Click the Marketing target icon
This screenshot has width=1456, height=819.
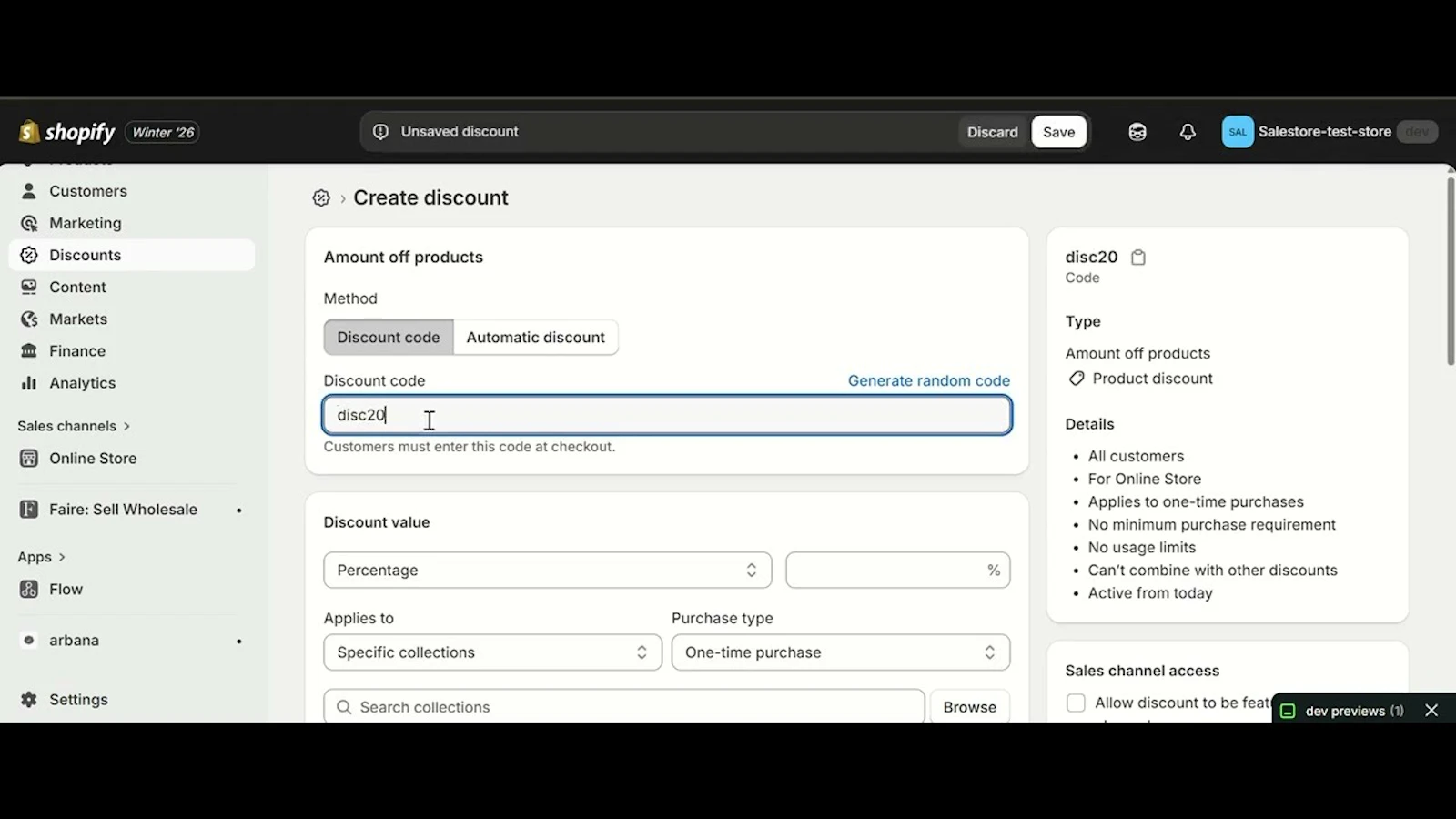coord(29,223)
